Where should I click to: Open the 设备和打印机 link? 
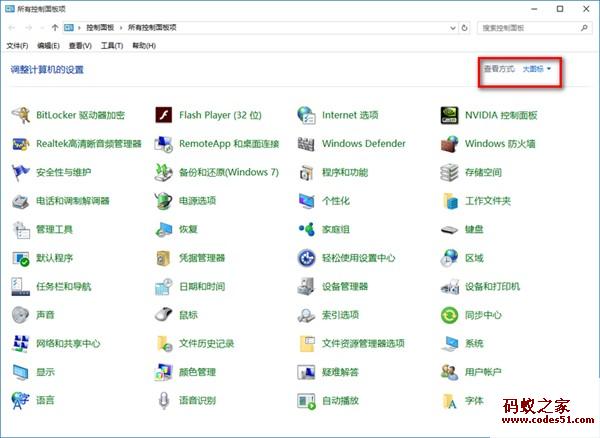(x=492, y=287)
